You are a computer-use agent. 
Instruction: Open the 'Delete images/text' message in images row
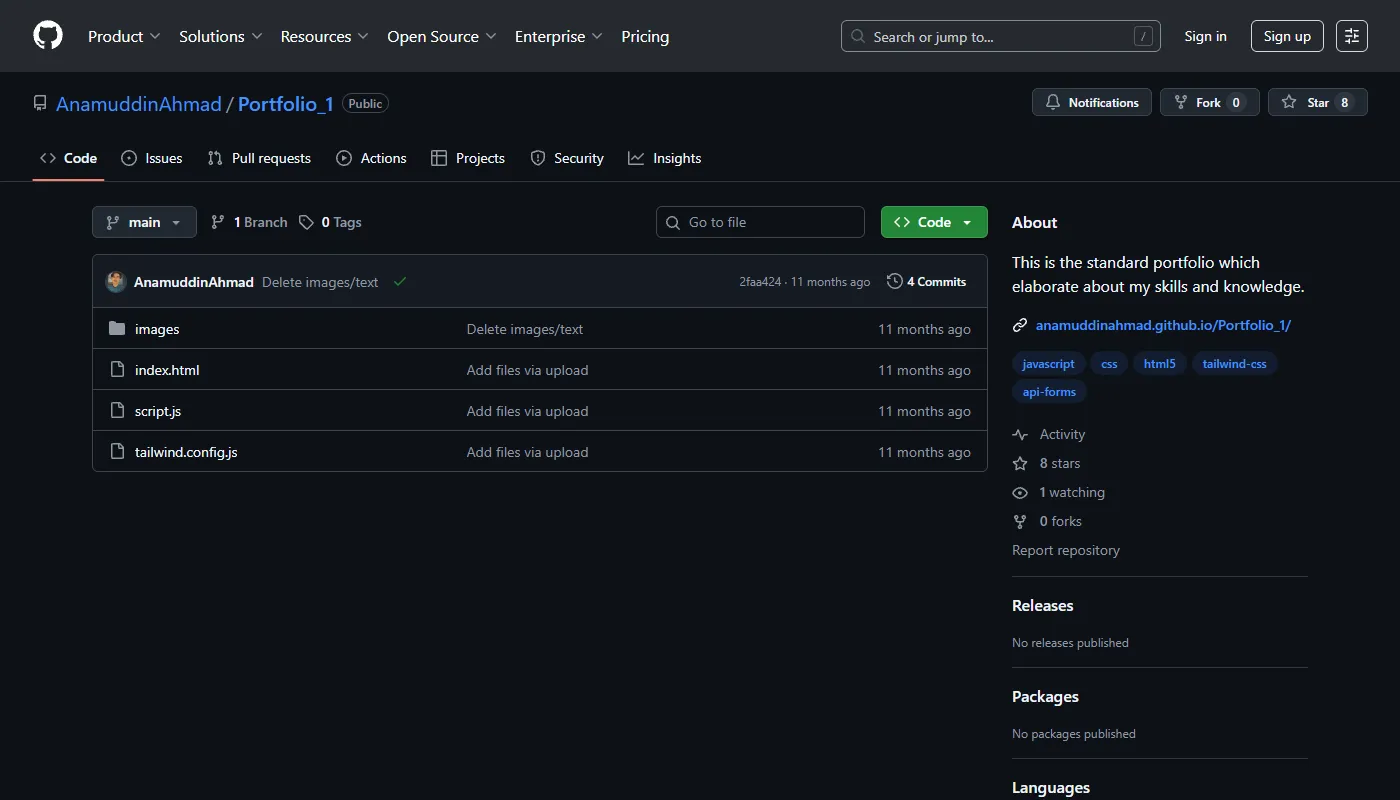525,329
